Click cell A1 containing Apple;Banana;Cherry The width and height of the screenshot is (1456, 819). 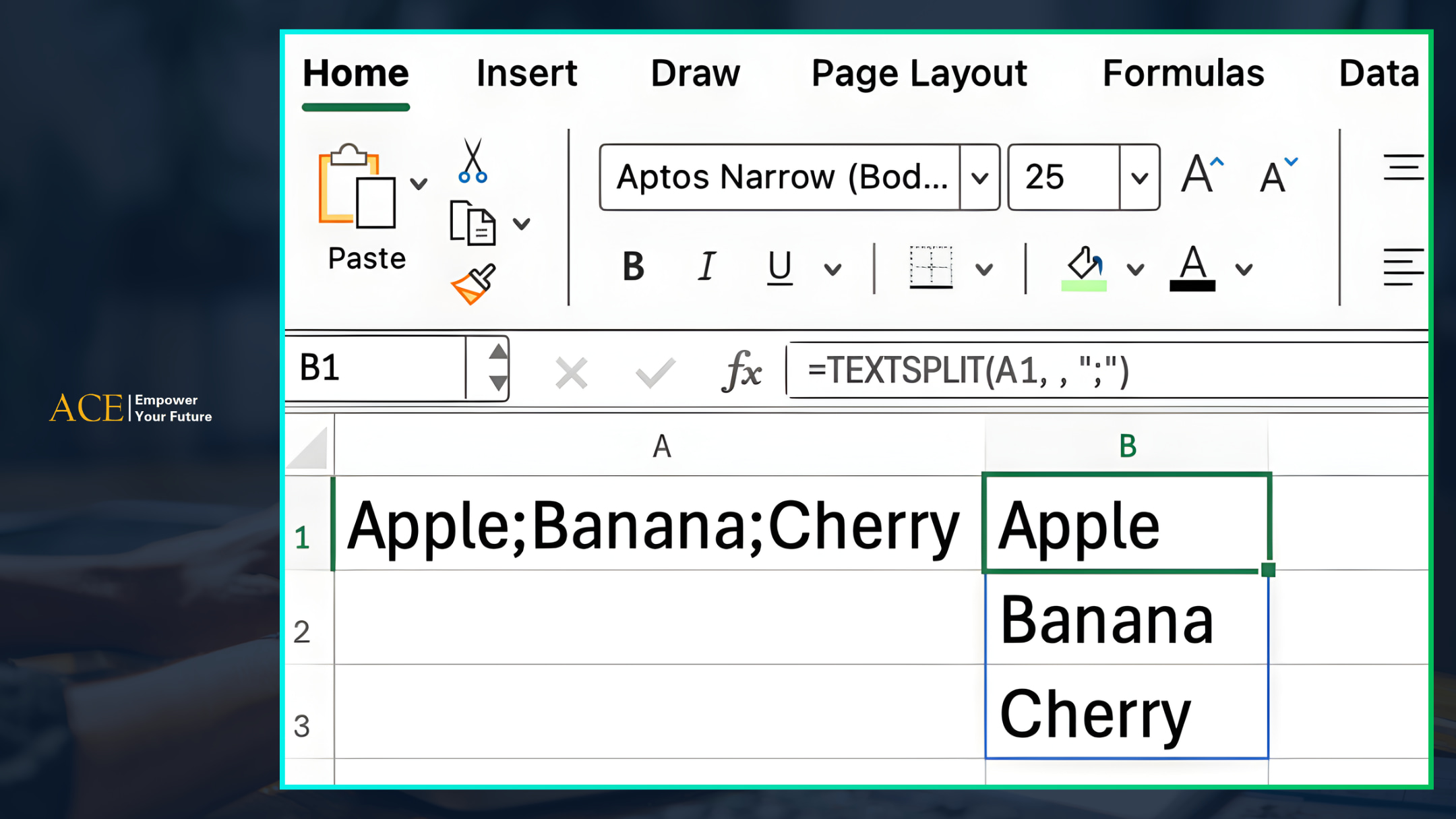point(654,525)
